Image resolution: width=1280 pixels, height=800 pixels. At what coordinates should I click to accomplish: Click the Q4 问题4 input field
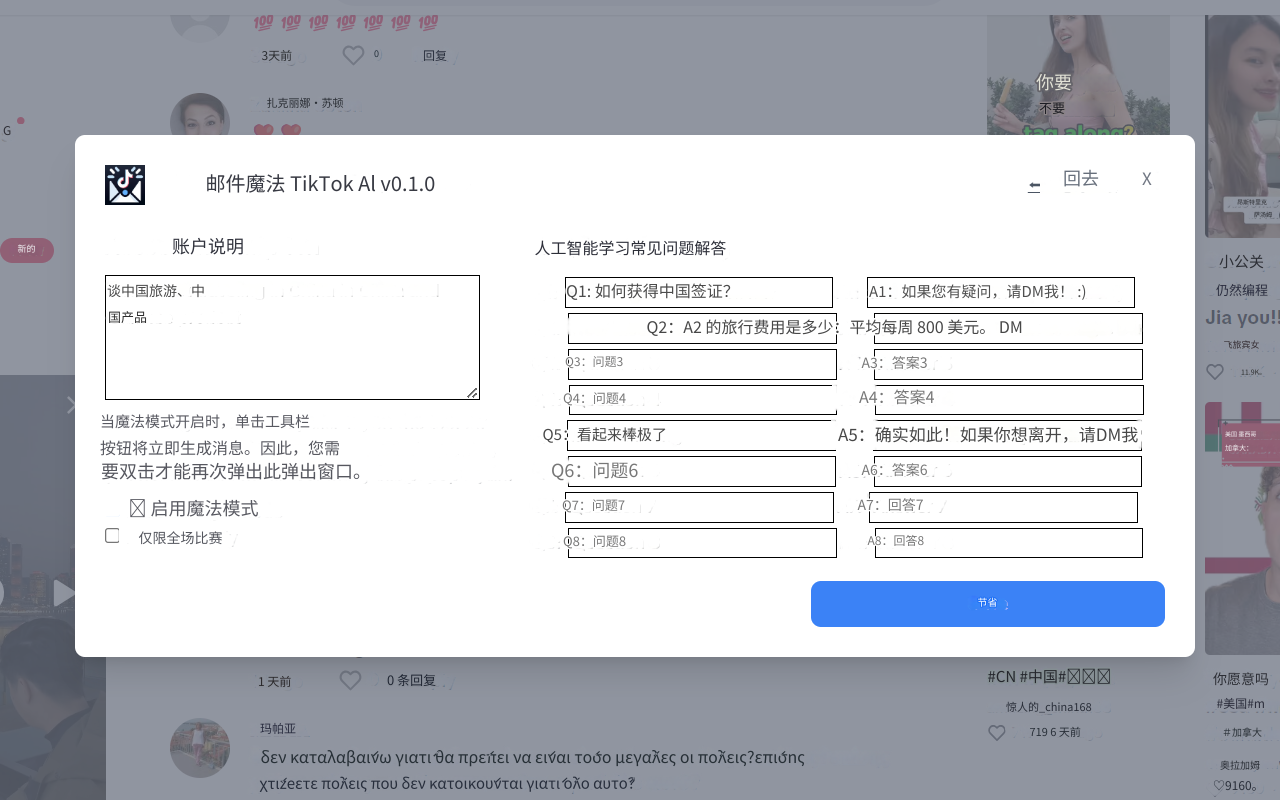pyautogui.click(x=703, y=399)
